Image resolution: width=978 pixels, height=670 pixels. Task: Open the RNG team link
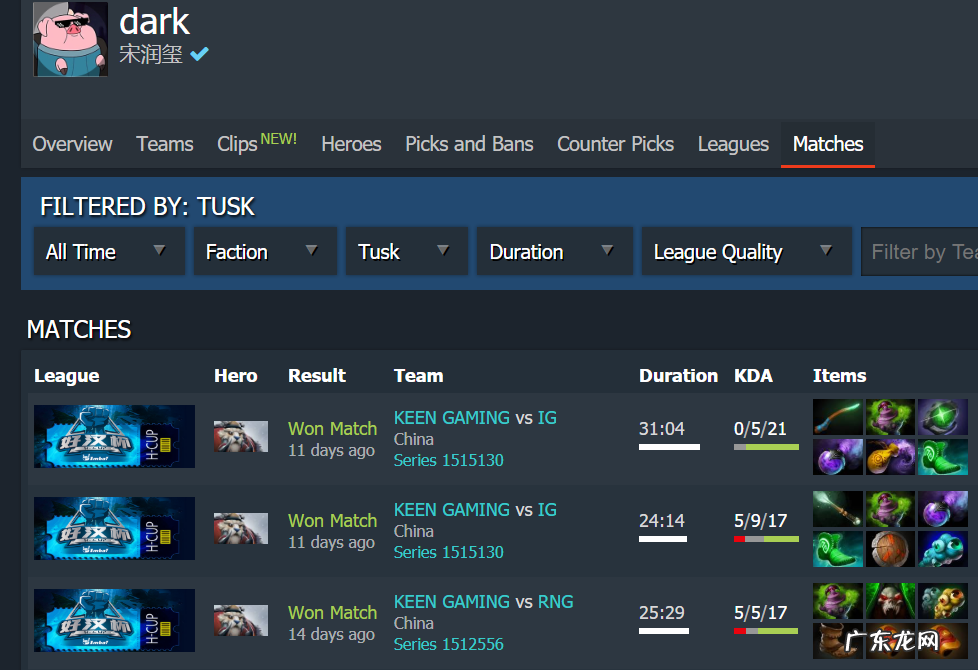point(555,601)
